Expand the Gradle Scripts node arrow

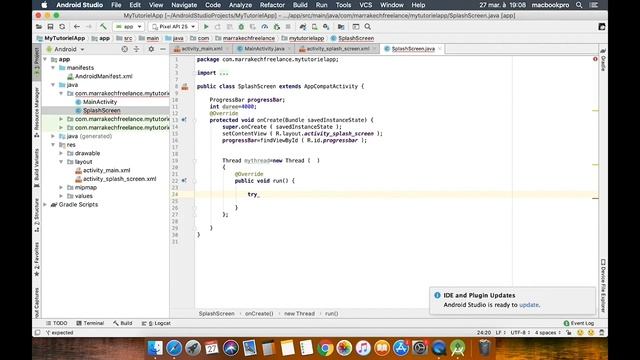pos(45,204)
